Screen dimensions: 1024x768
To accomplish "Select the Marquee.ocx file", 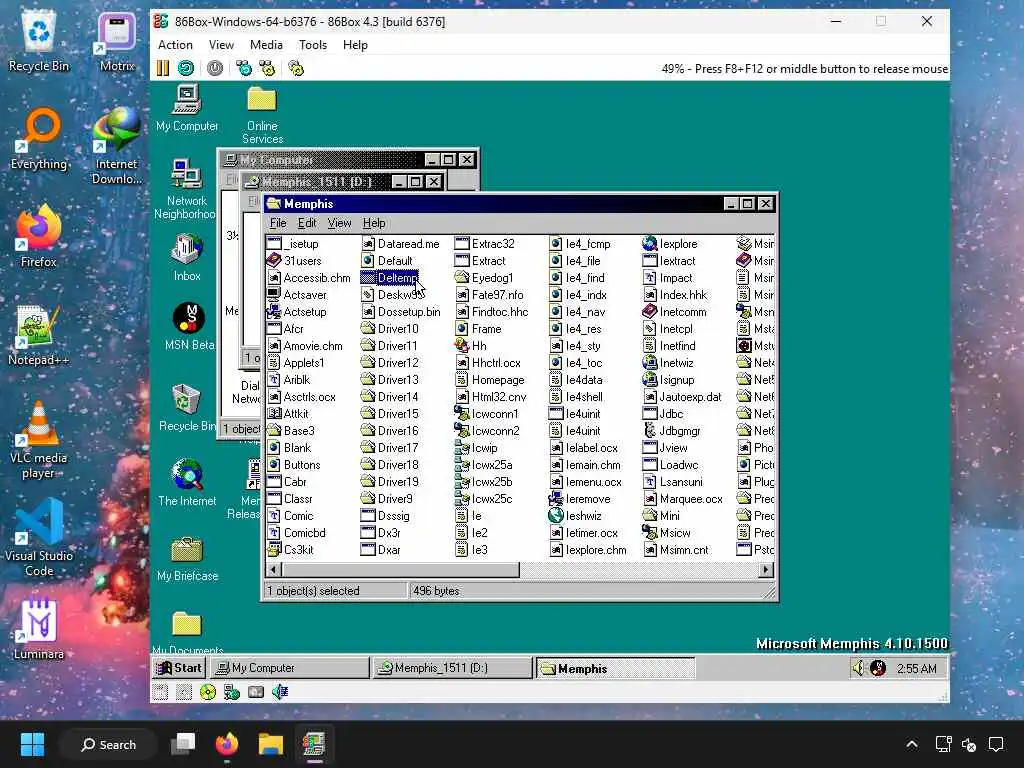I will pos(683,498).
